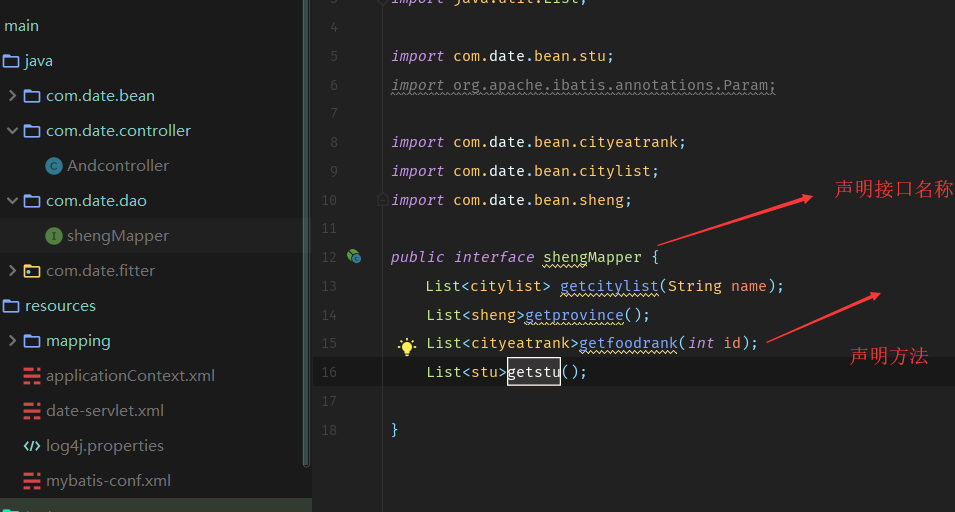Open applicationContext.xml
Viewport: 955px width, 512px height.
(x=130, y=376)
